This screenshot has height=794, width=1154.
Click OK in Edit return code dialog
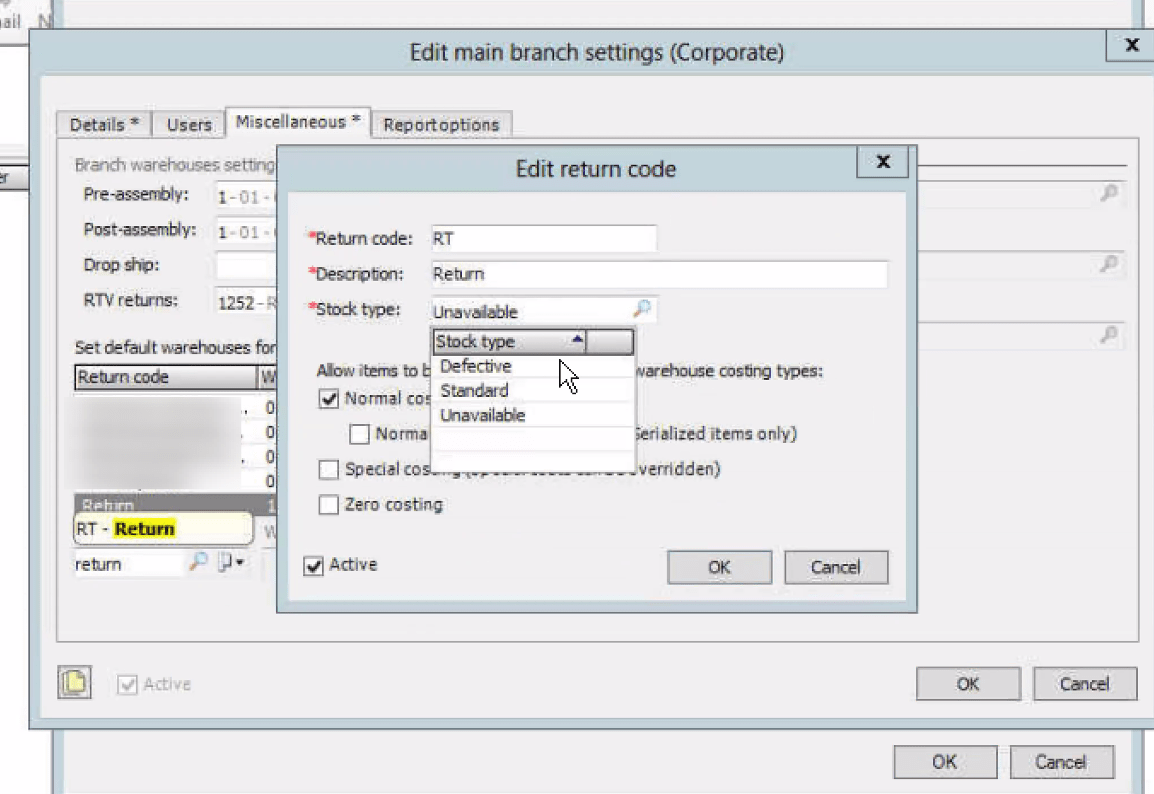(719, 567)
